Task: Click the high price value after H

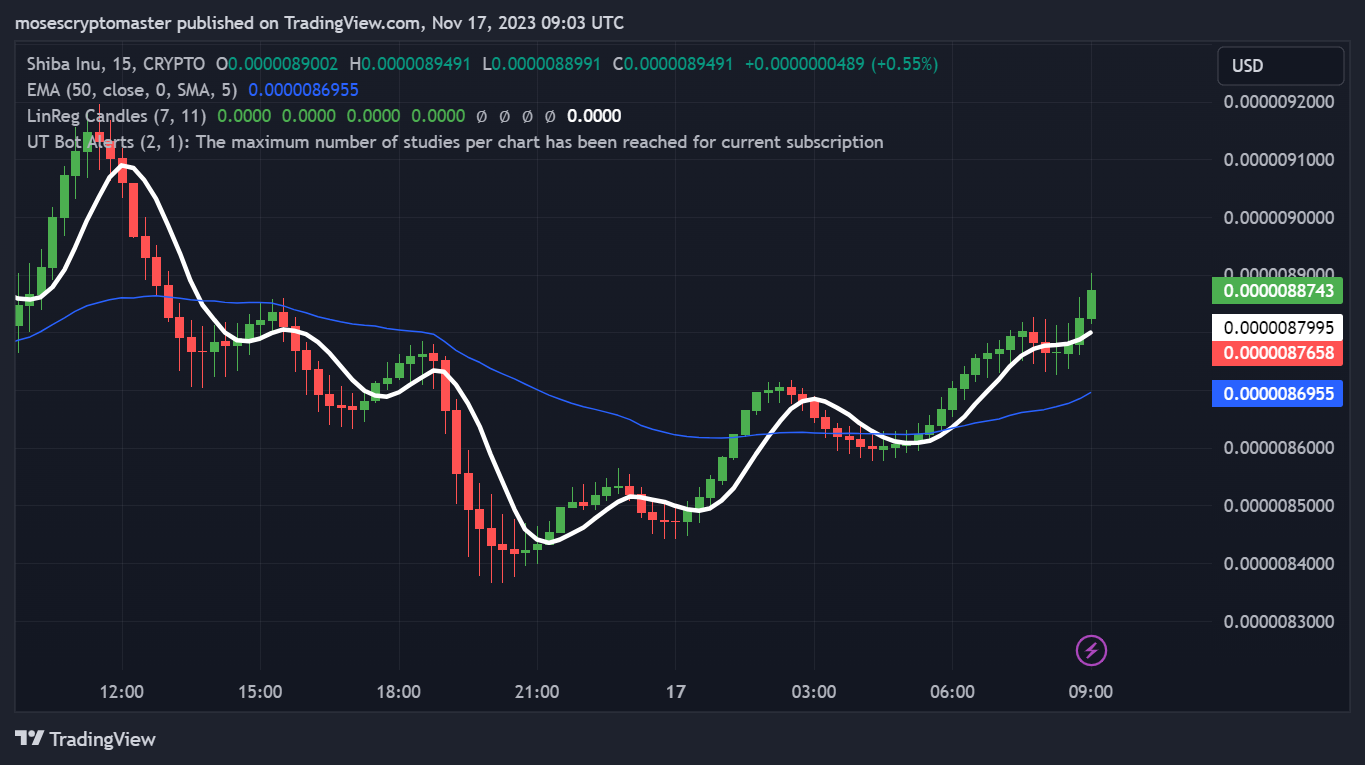Action: [x=416, y=63]
